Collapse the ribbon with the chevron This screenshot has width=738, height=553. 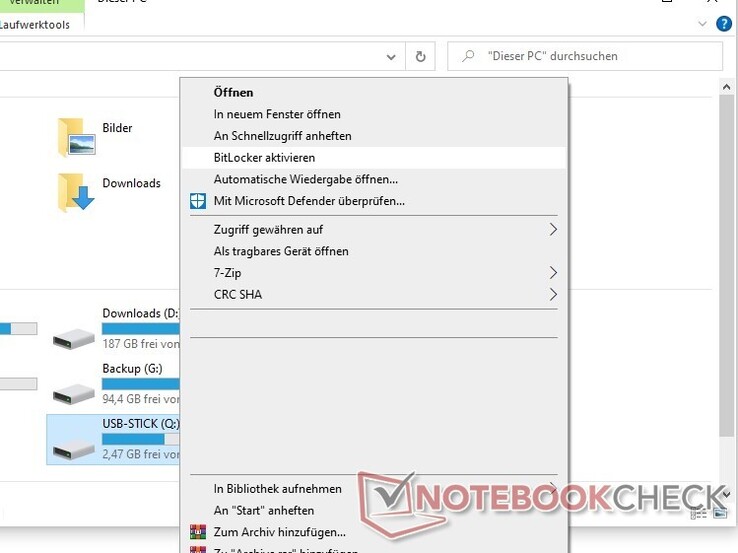pos(702,24)
